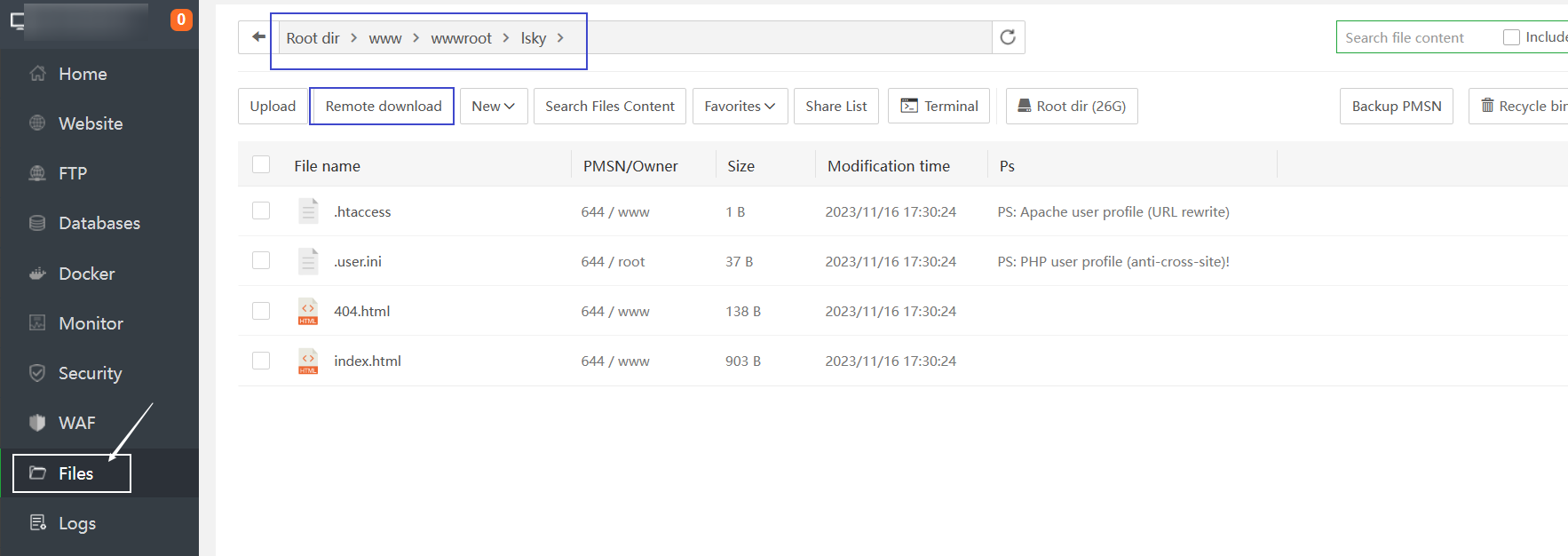Toggle the select-all files checkbox
This screenshot has width=1568, height=556.
(261, 164)
